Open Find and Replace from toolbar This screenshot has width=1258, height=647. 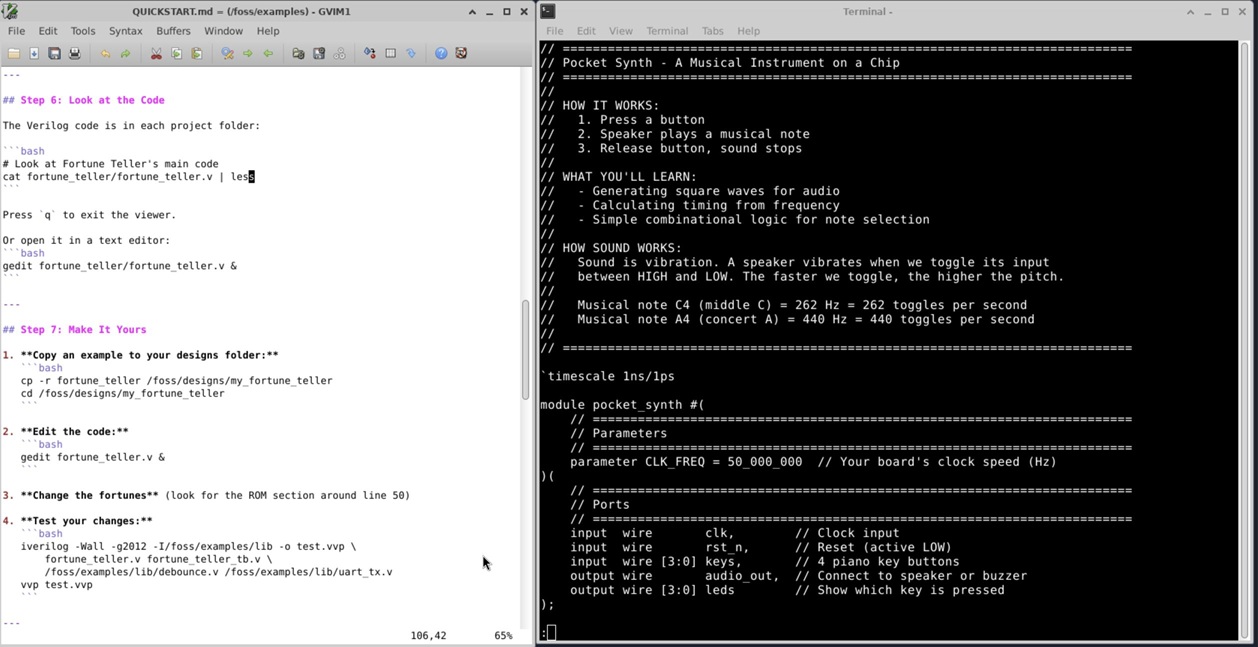(x=227, y=54)
